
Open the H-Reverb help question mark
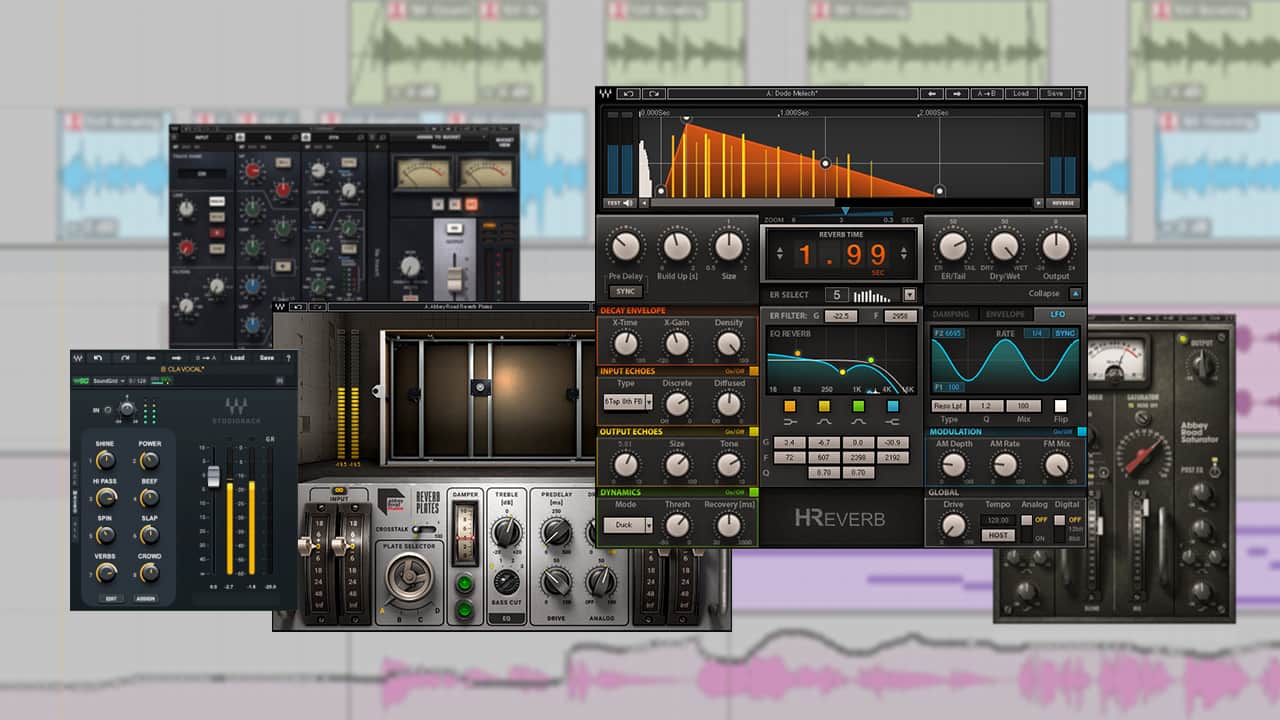coord(1078,93)
